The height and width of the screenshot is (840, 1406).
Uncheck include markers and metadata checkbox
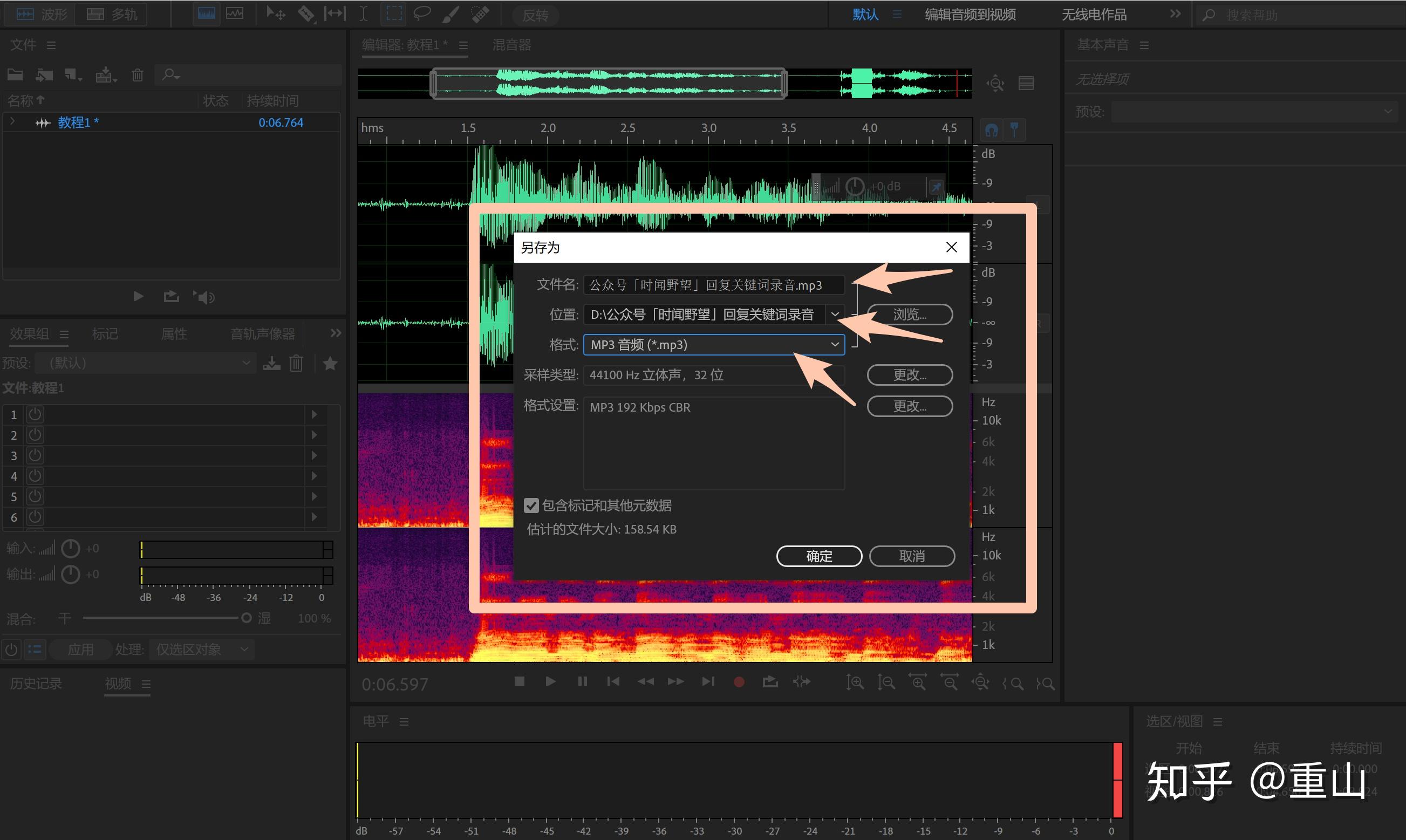(x=531, y=506)
